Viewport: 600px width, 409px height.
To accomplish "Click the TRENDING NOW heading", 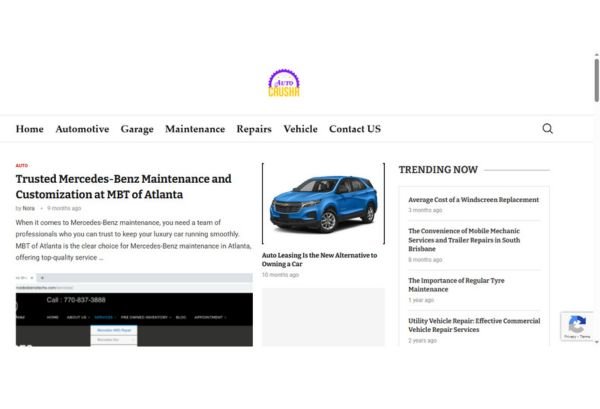I will click(438, 169).
